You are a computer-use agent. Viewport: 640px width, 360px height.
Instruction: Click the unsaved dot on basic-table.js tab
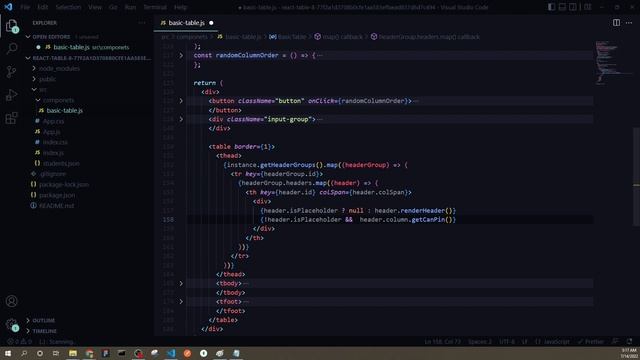pyautogui.click(x=211, y=23)
